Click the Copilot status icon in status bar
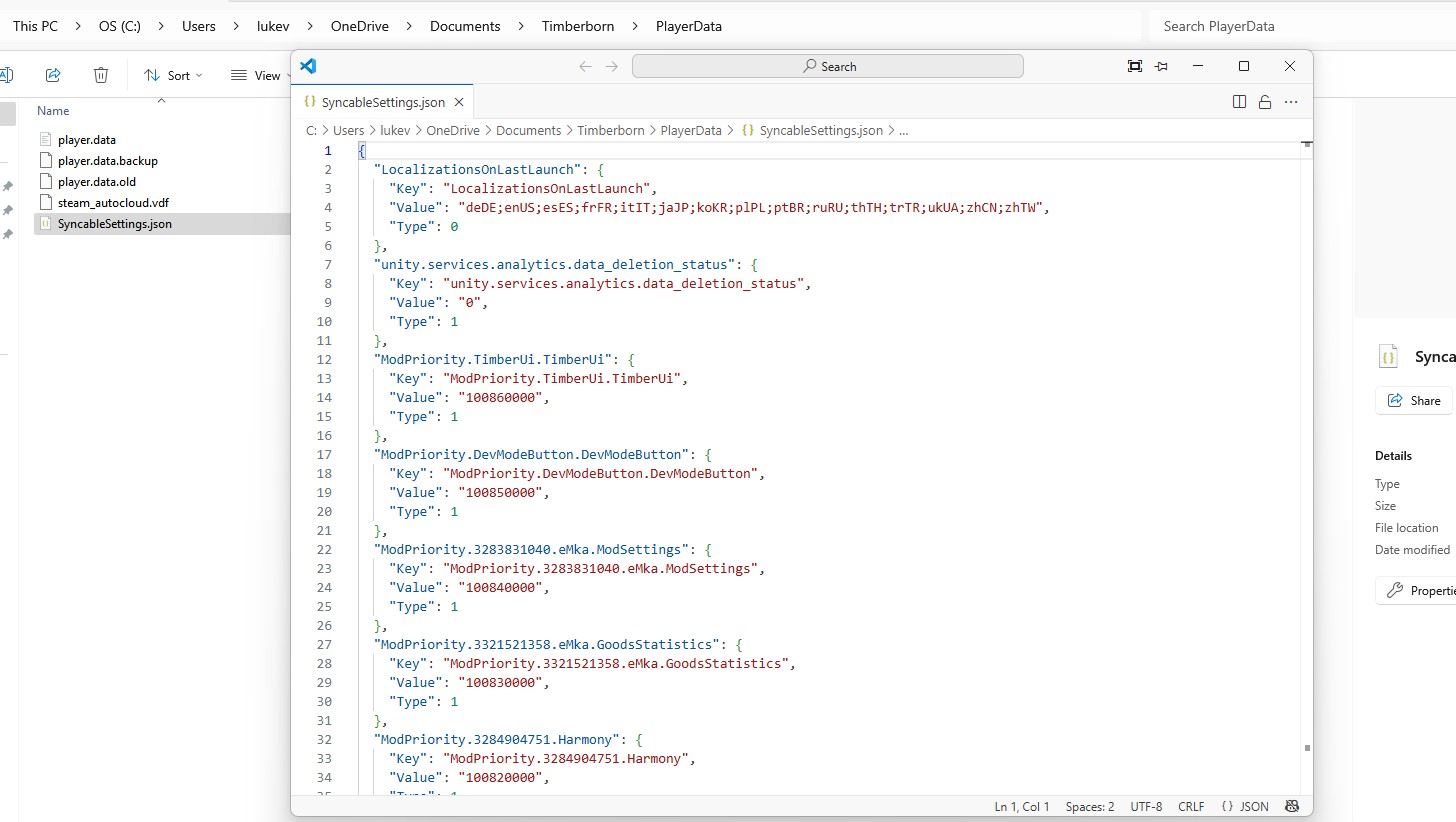This screenshot has height=822, width=1456. 1292,806
